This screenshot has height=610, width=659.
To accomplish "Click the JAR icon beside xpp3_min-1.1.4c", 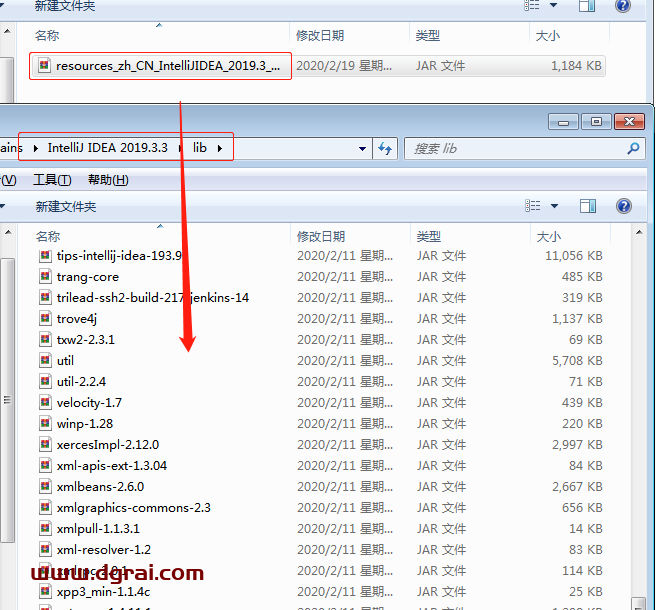I will coord(45,592).
